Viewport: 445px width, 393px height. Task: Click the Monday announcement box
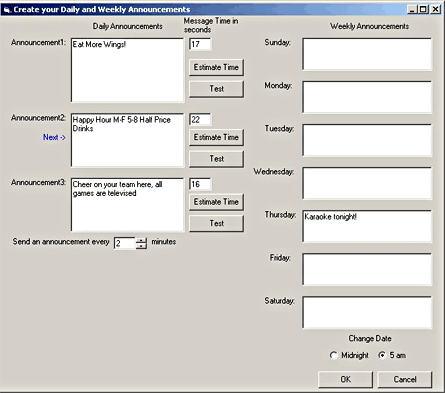pyautogui.click(x=367, y=97)
